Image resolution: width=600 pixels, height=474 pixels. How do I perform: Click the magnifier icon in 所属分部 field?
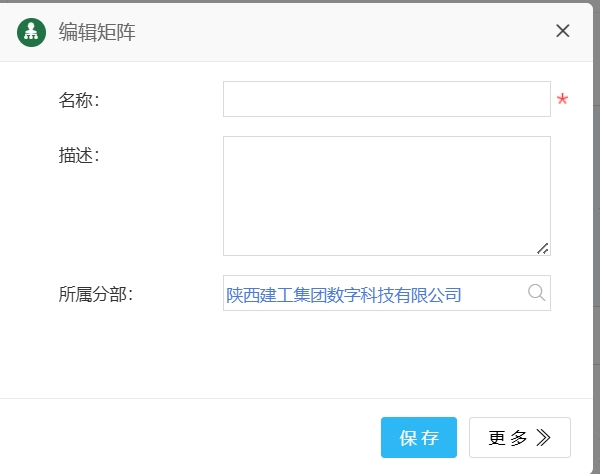536,293
